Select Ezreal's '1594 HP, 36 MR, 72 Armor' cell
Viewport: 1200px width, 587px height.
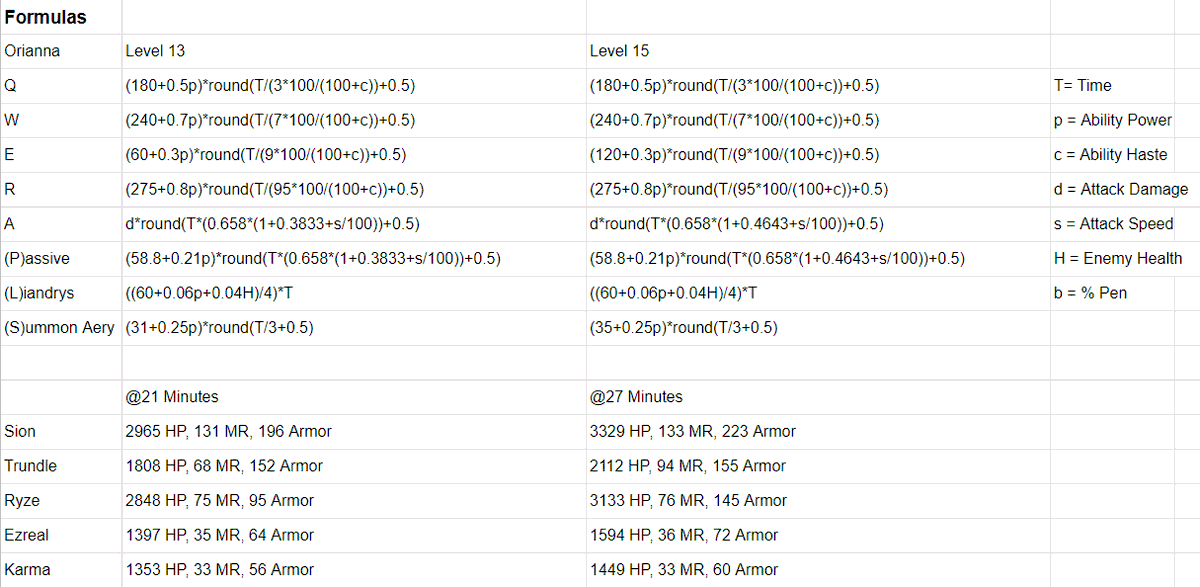817,535
